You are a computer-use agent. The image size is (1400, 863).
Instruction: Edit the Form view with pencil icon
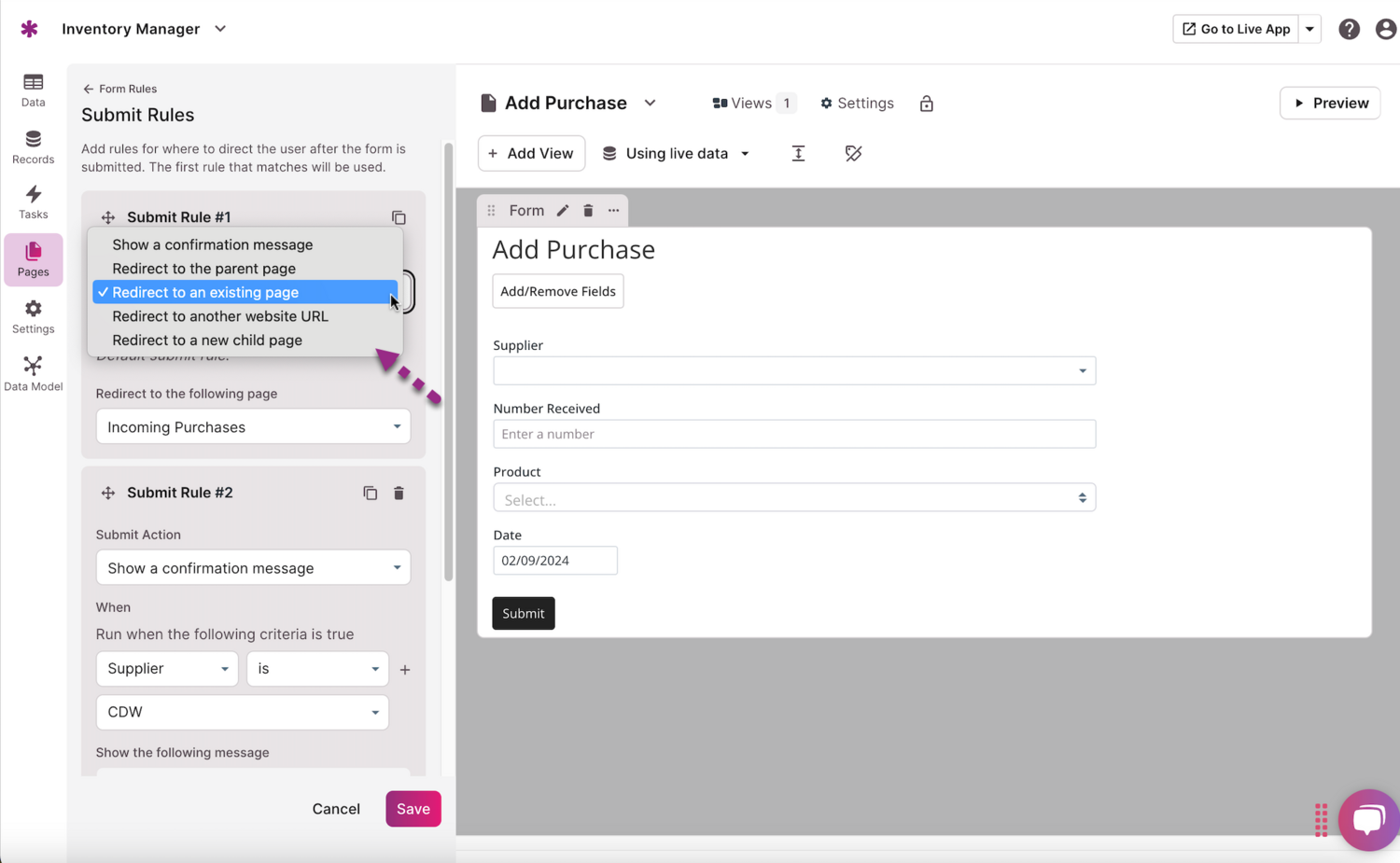pos(563,211)
